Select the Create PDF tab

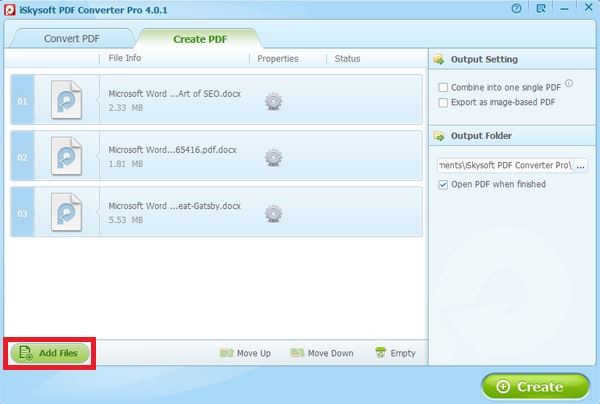point(200,39)
